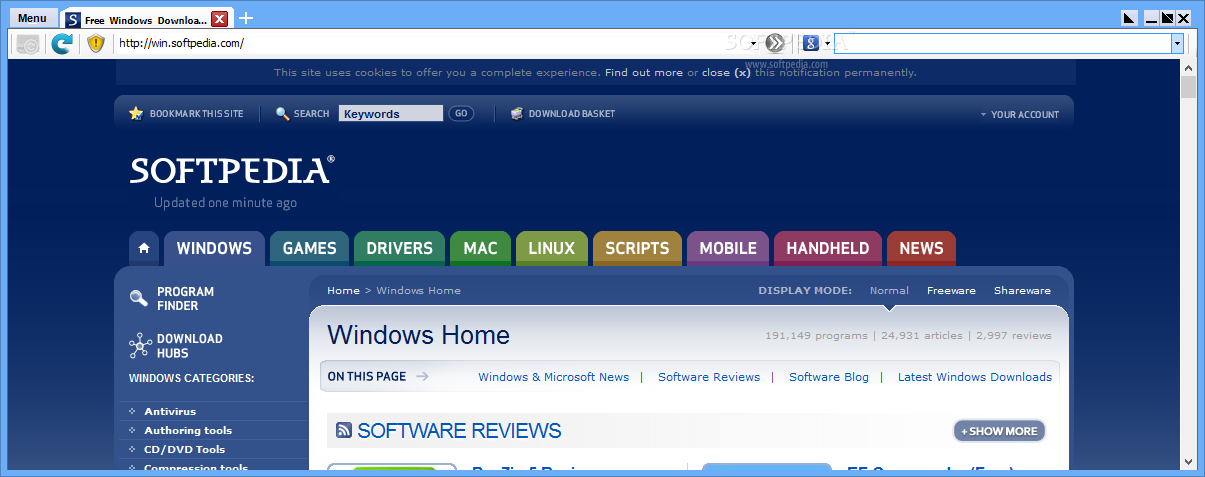Click the magnifier icon beside SEARCH

tap(283, 114)
